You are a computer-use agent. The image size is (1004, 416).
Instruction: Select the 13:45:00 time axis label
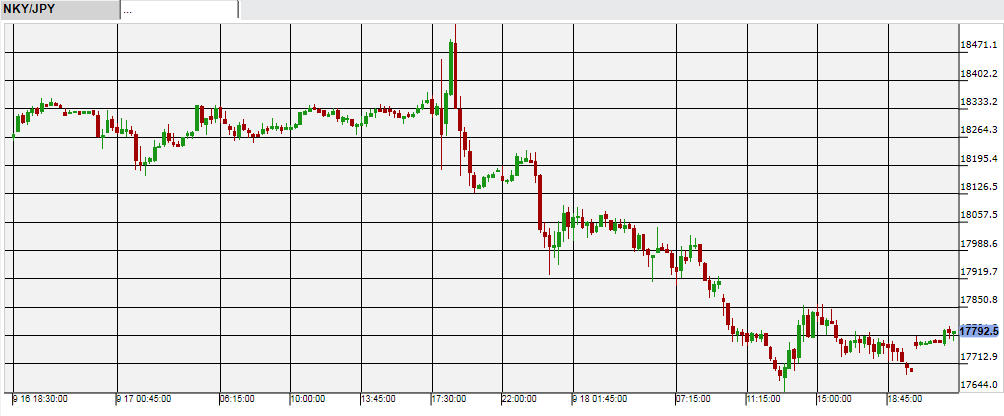click(x=377, y=398)
